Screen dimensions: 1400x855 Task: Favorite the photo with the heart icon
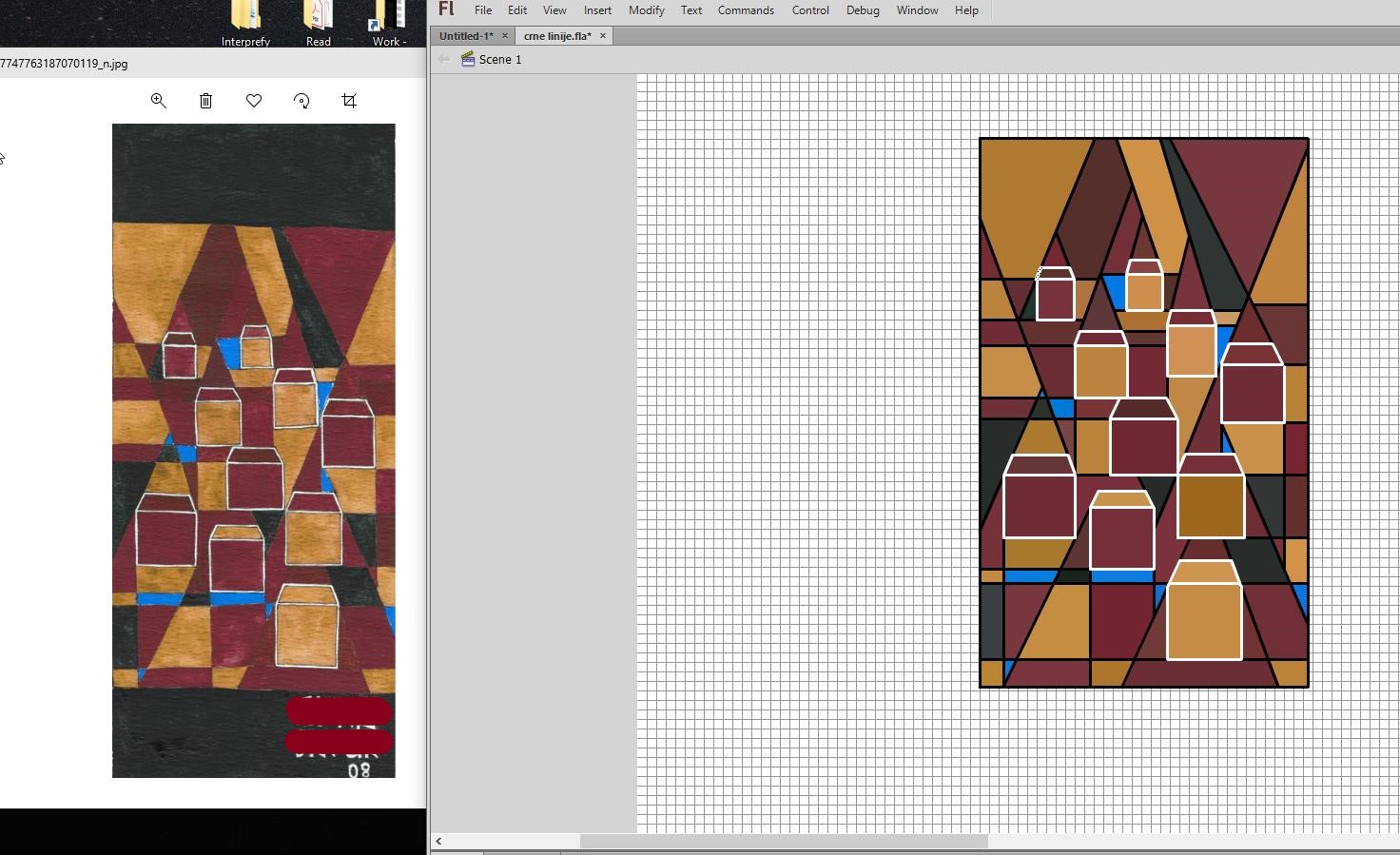pyautogui.click(x=254, y=101)
